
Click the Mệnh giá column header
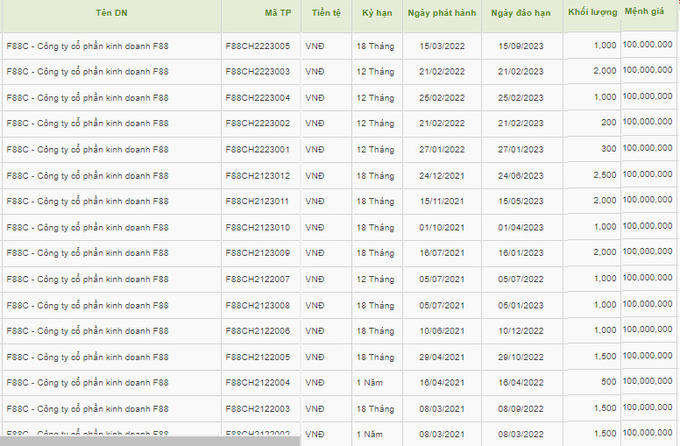pyautogui.click(x=644, y=11)
